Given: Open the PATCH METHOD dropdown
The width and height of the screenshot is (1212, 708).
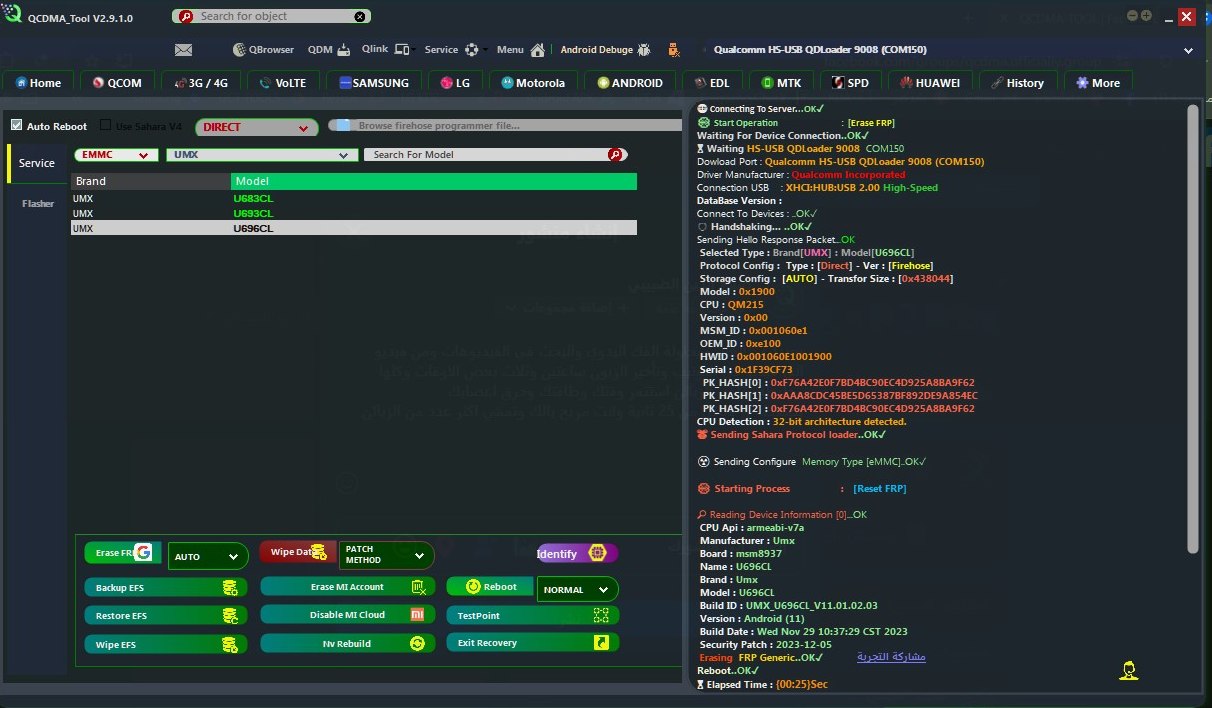Looking at the screenshot, I should pyautogui.click(x=387, y=555).
